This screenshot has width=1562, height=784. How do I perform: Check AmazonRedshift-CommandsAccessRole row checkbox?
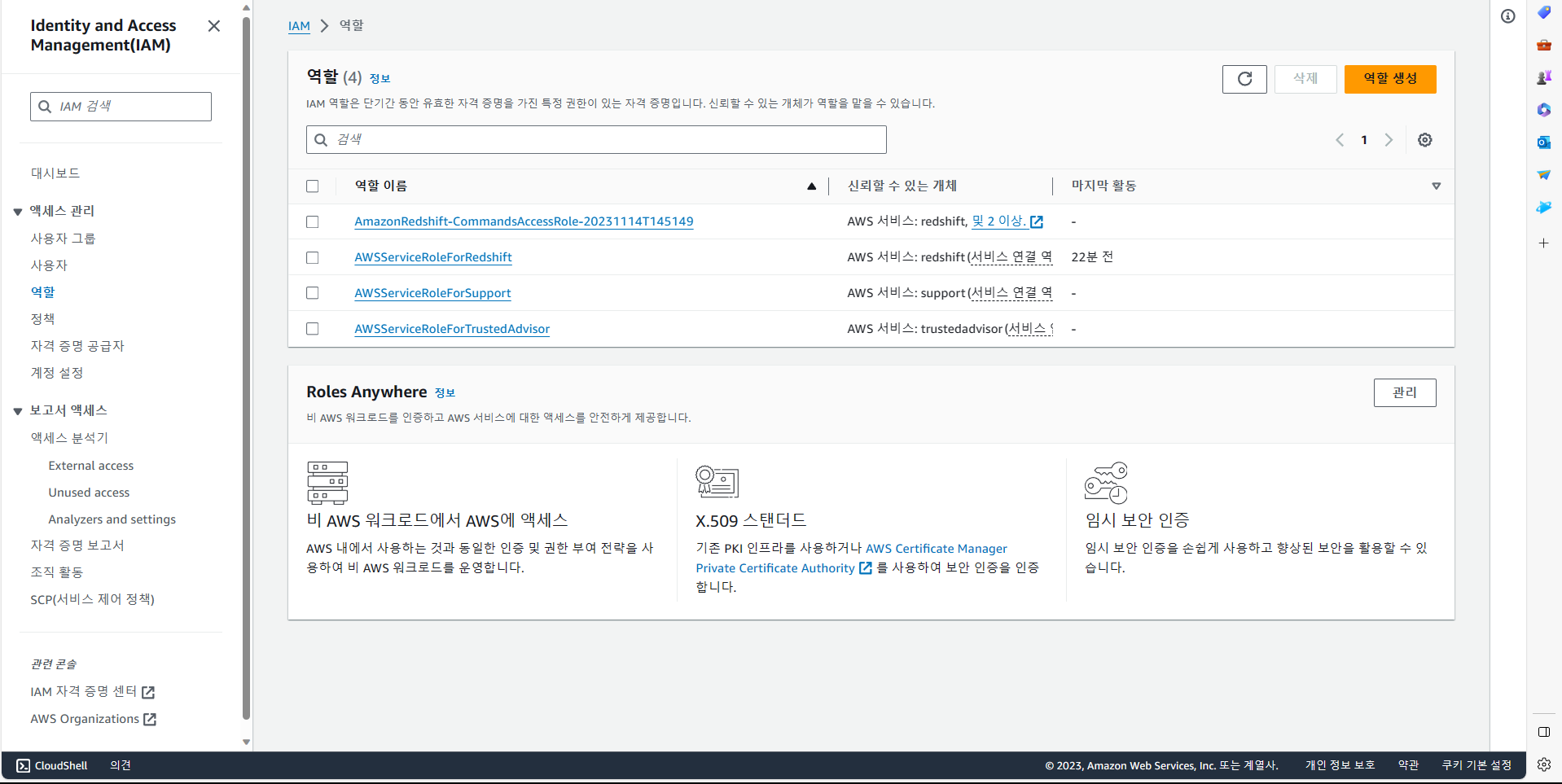click(x=313, y=221)
